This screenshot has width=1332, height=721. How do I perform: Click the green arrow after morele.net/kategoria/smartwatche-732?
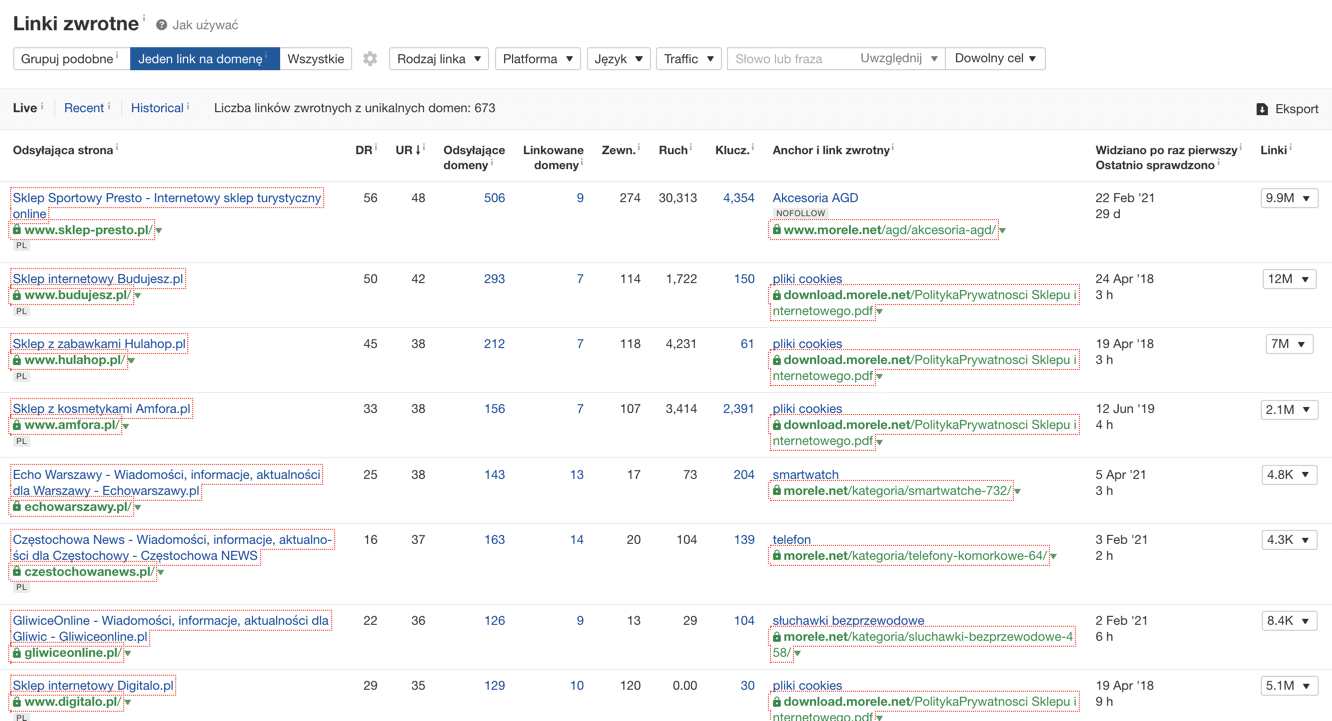coord(1017,492)
